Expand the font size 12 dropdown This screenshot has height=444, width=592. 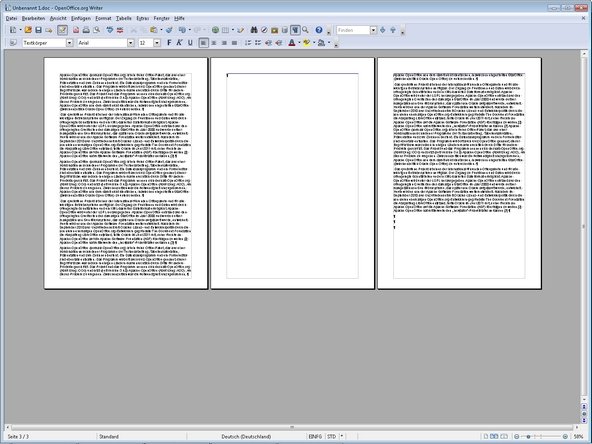(x=157, y=43)
